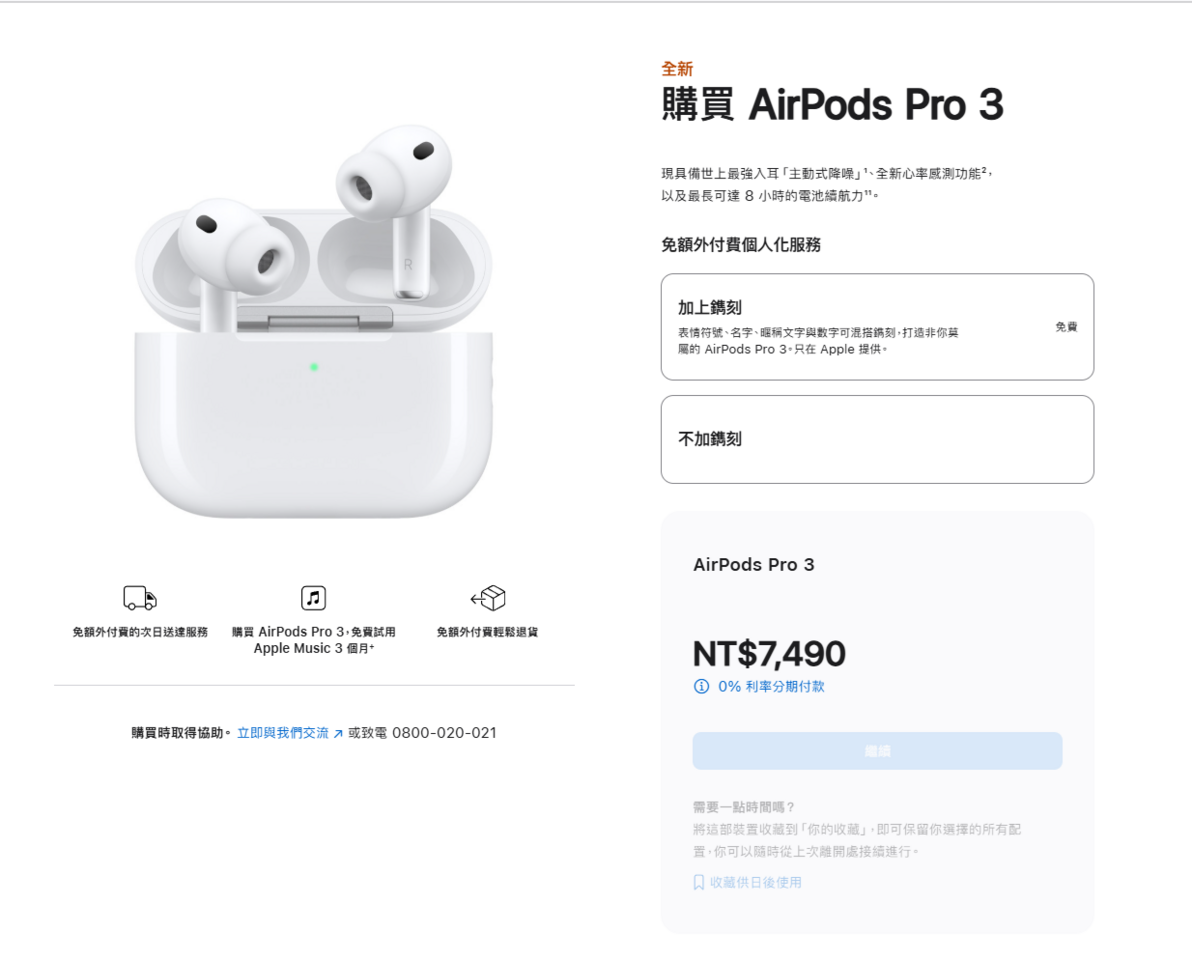Click the external arrow icon after chat link

tap(338, 733)
